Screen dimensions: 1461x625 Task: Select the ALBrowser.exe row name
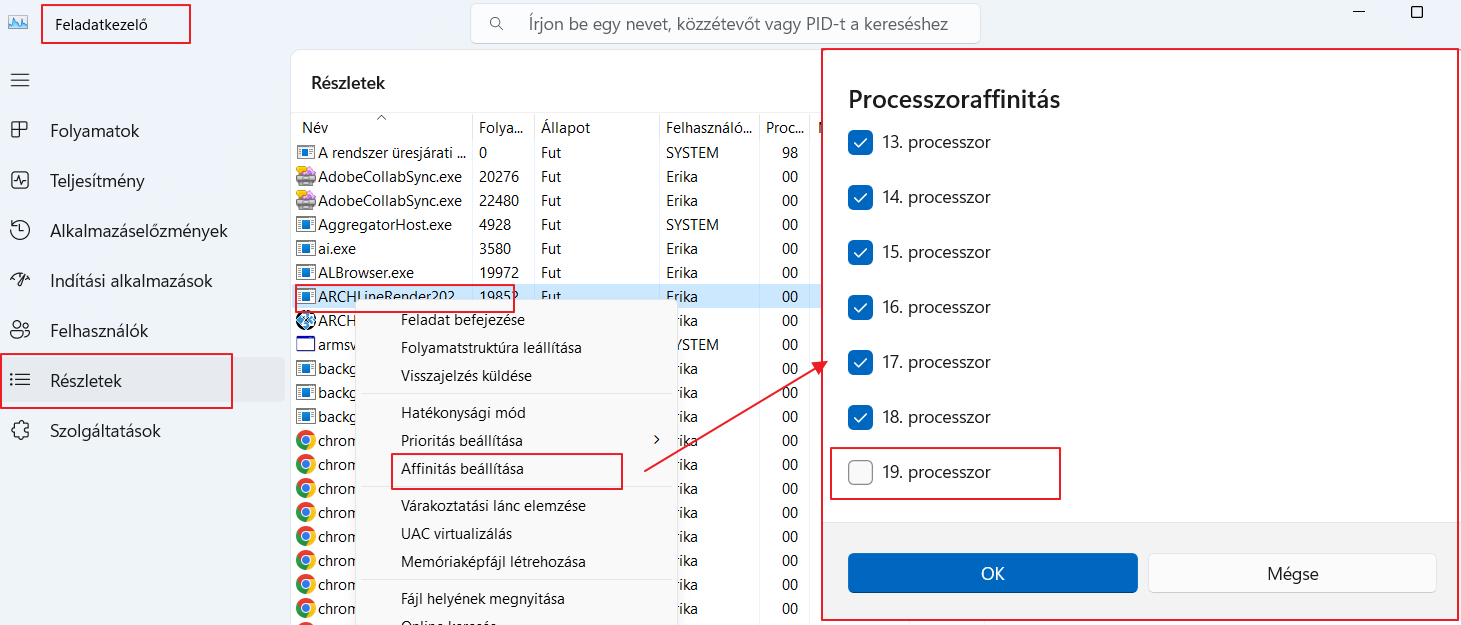coord(366,273)
